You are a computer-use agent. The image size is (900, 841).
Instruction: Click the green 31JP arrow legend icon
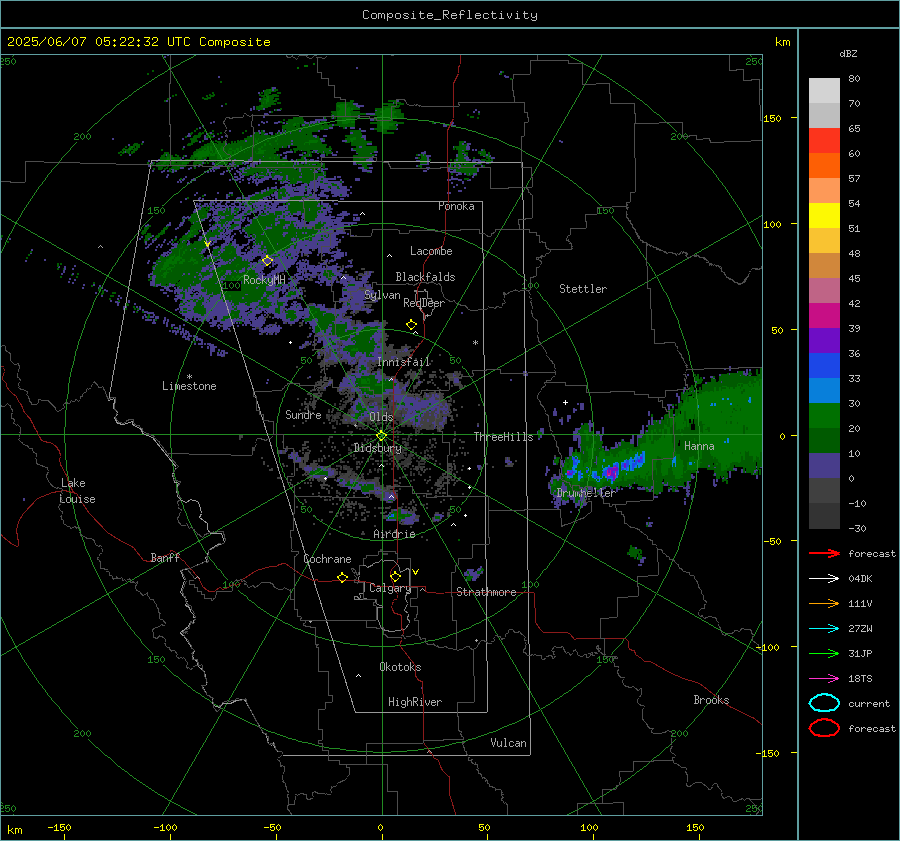pos(824,653)
